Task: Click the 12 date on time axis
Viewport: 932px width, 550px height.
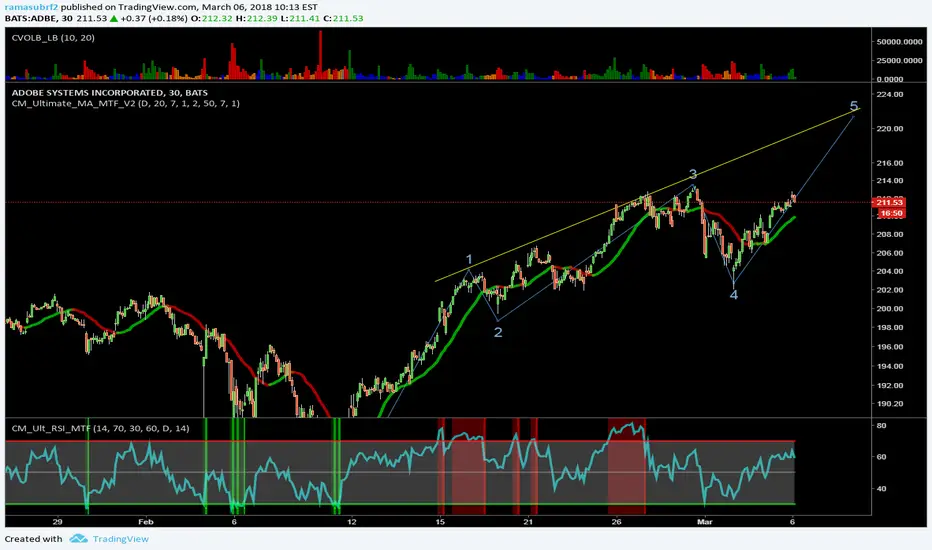Action: click(352, 522)
